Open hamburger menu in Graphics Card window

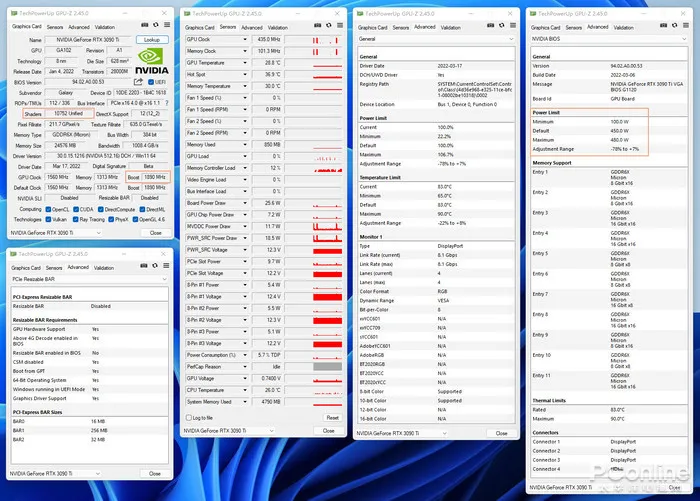pos(167,25)
